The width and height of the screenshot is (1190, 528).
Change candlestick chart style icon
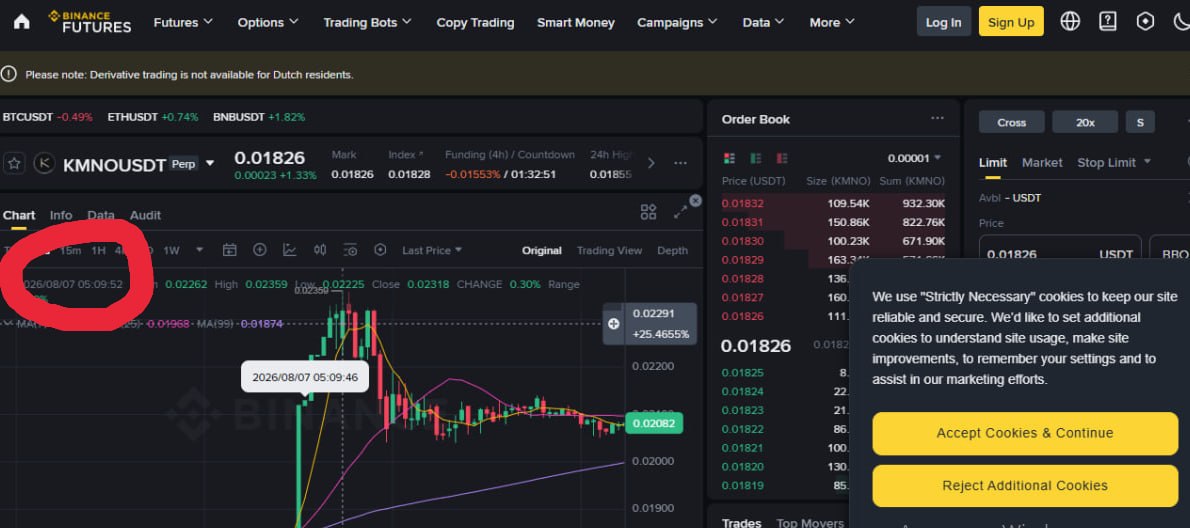(320, 250)
